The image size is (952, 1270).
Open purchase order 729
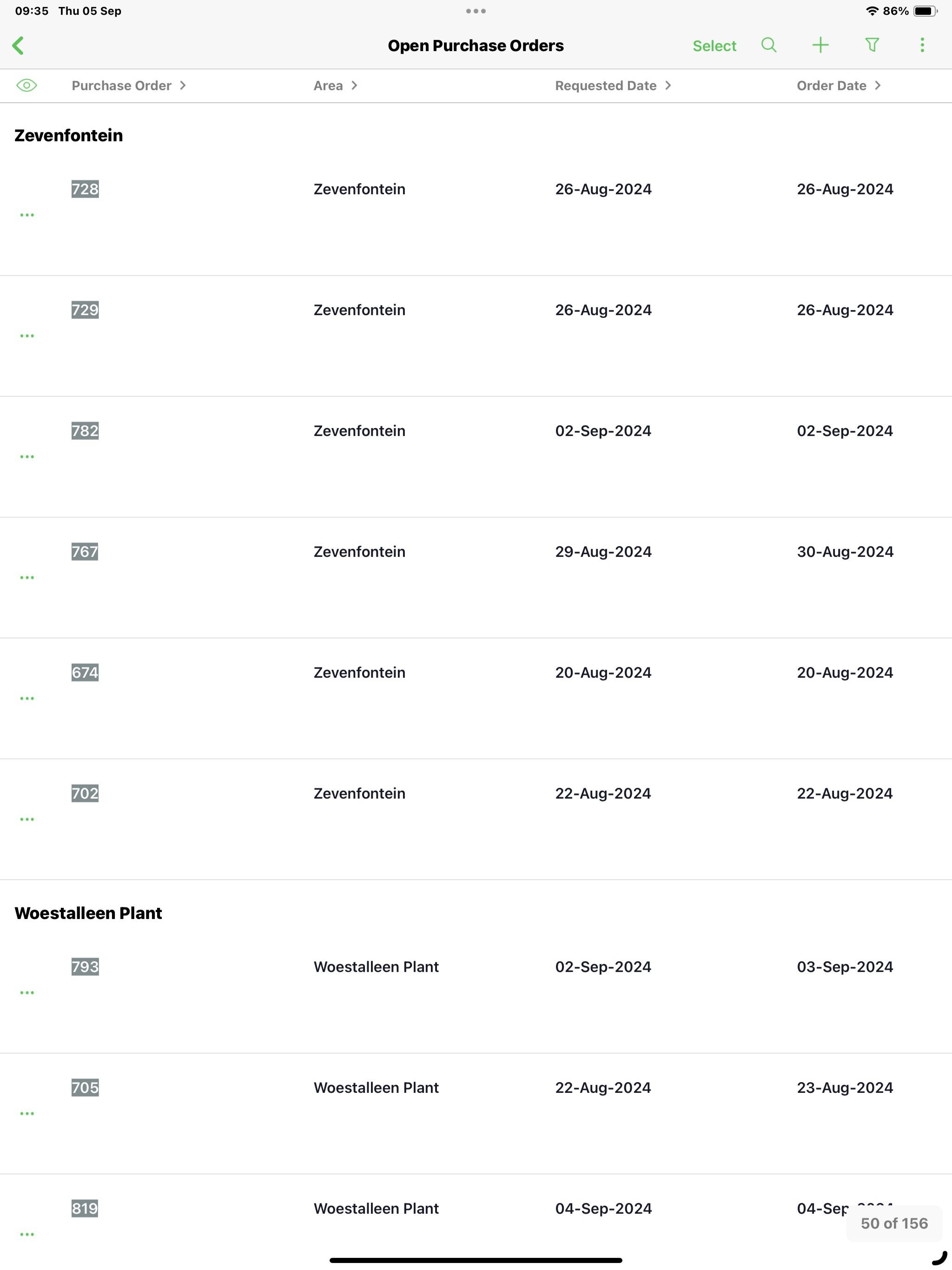coord(85,310)
